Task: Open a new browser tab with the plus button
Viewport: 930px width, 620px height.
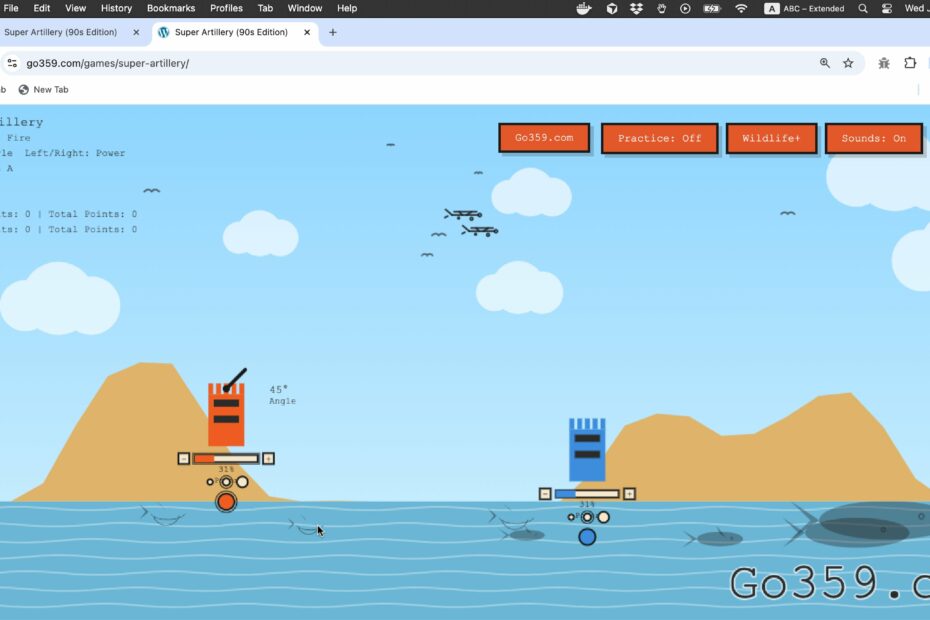Action: [332, 32]
